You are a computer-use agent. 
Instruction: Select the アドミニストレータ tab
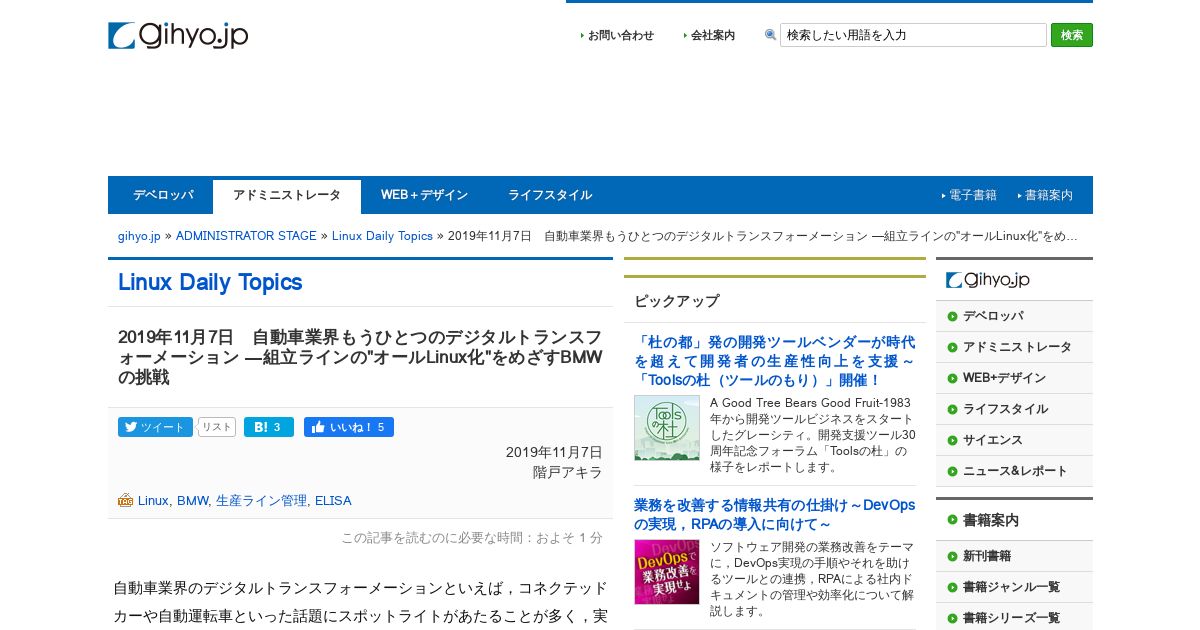287,196
